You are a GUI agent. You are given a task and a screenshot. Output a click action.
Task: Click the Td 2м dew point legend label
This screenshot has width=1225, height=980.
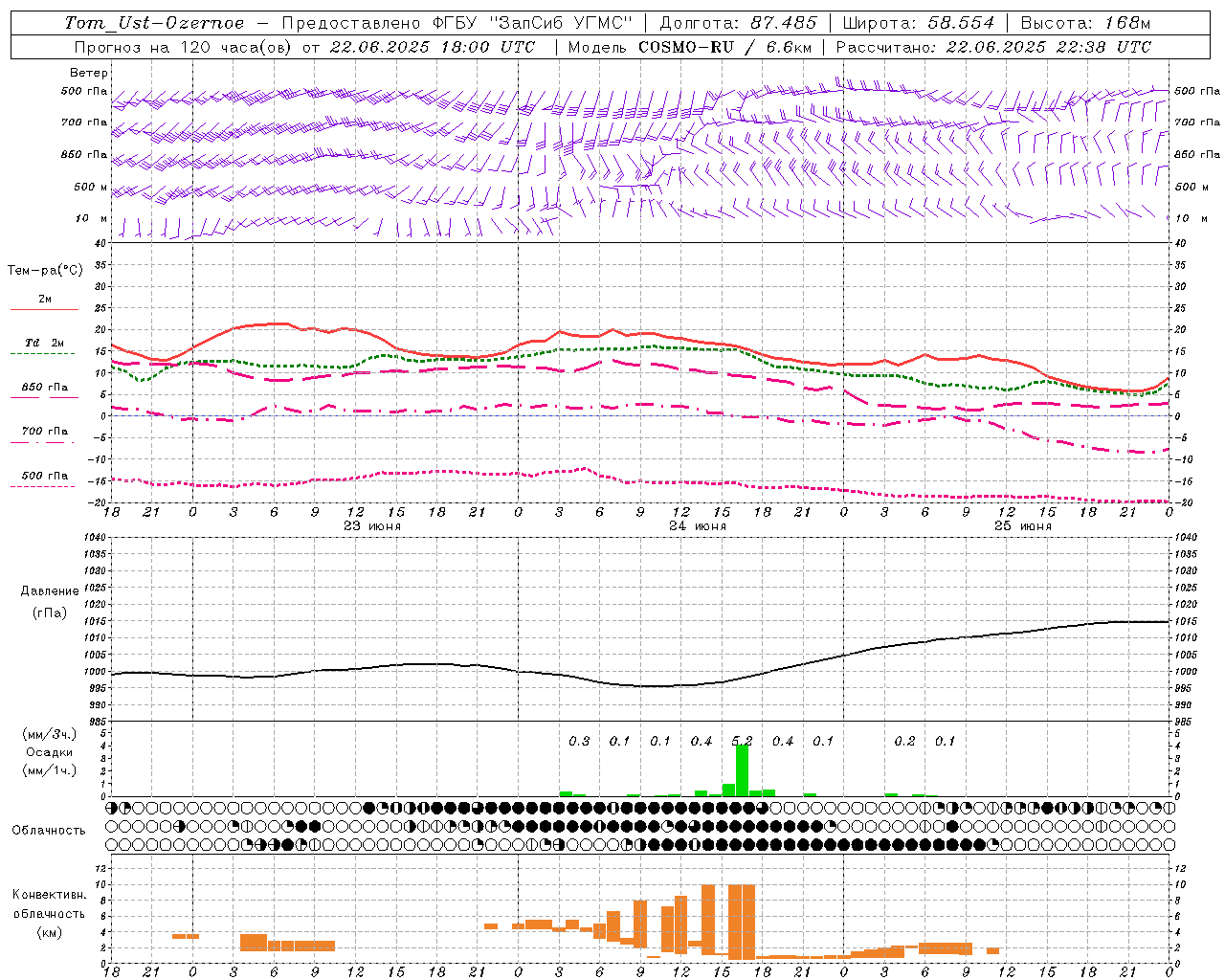[x=44, y=343]
